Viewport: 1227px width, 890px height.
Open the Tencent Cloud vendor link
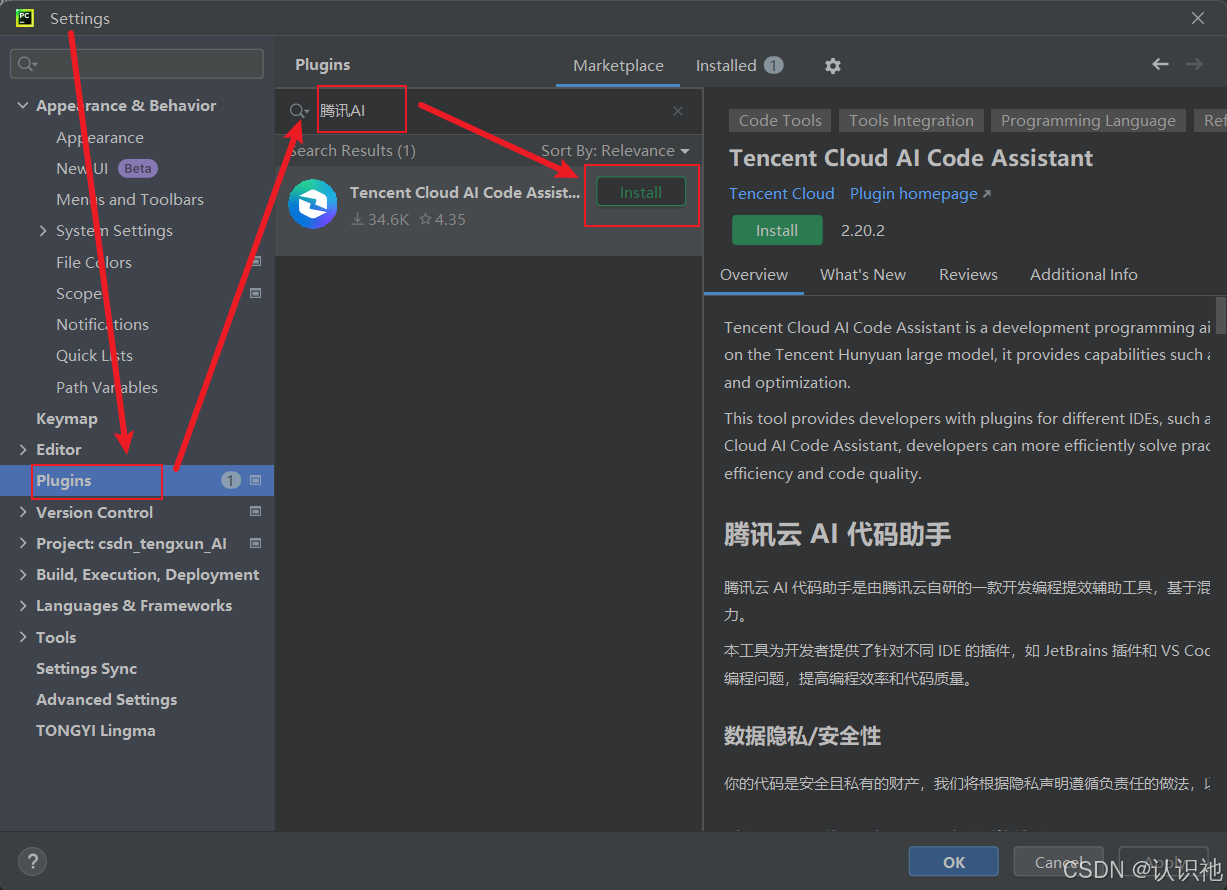(781, 194)
